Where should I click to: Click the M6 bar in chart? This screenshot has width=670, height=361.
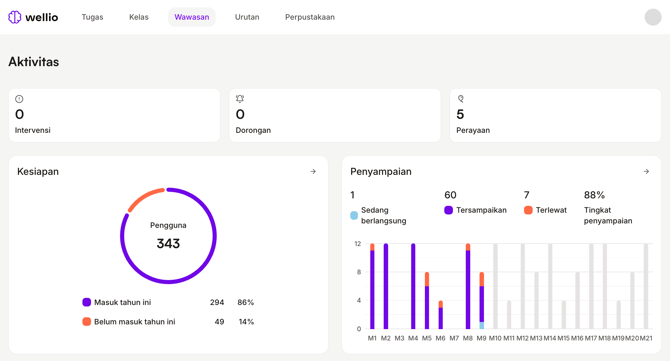click(441, 315)
